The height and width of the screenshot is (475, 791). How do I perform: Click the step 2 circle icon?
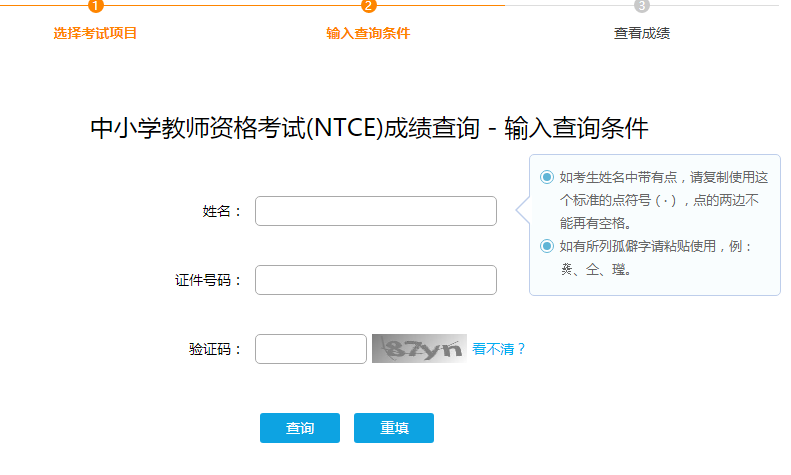[x=368, y=5]
